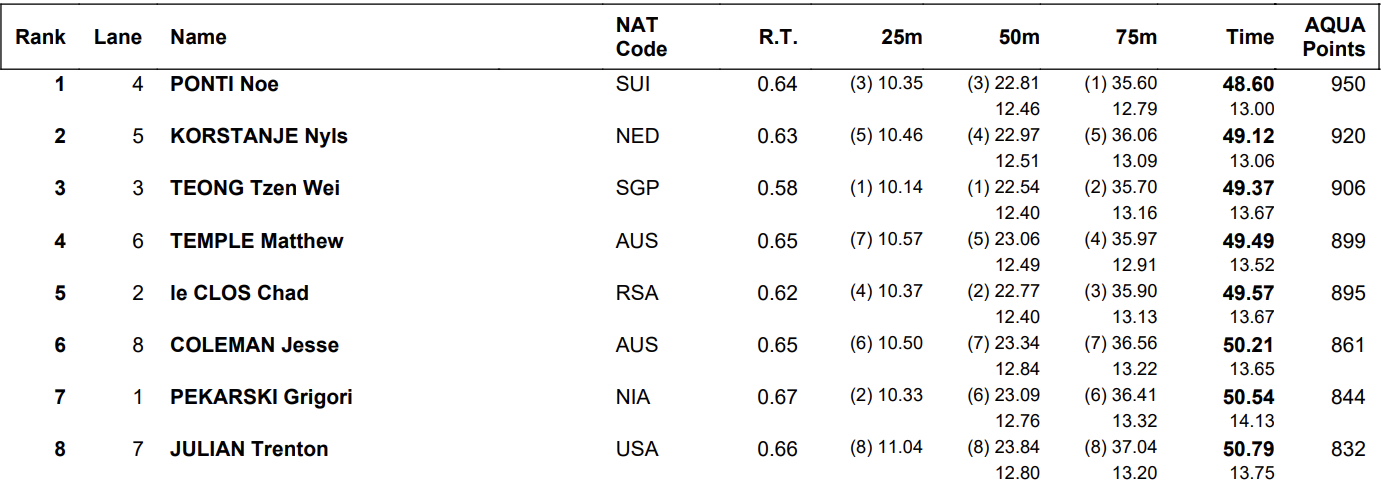Click the AQUA Points column header
The width and height of the screenshot is (1386, 488).
pyautogui.click(x=1334, y=37)
